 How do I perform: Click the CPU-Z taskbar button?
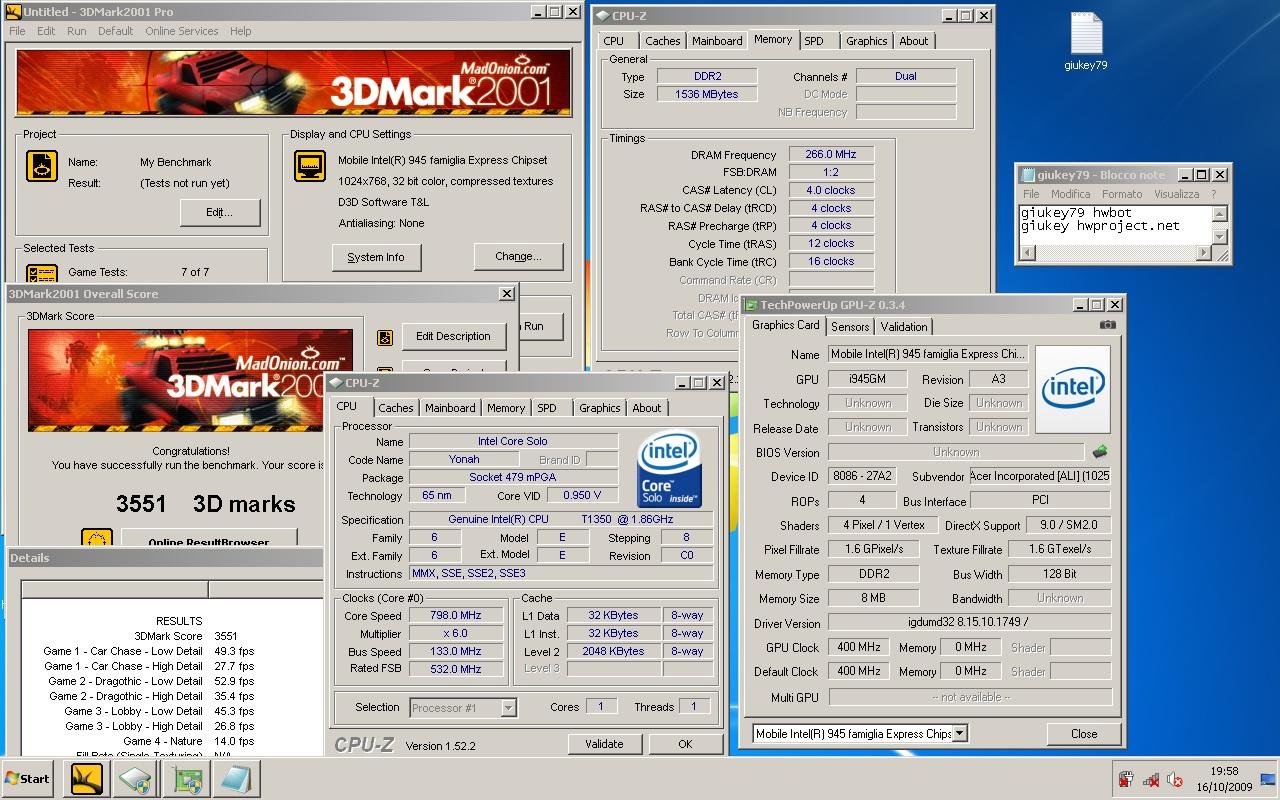(135, 779)
